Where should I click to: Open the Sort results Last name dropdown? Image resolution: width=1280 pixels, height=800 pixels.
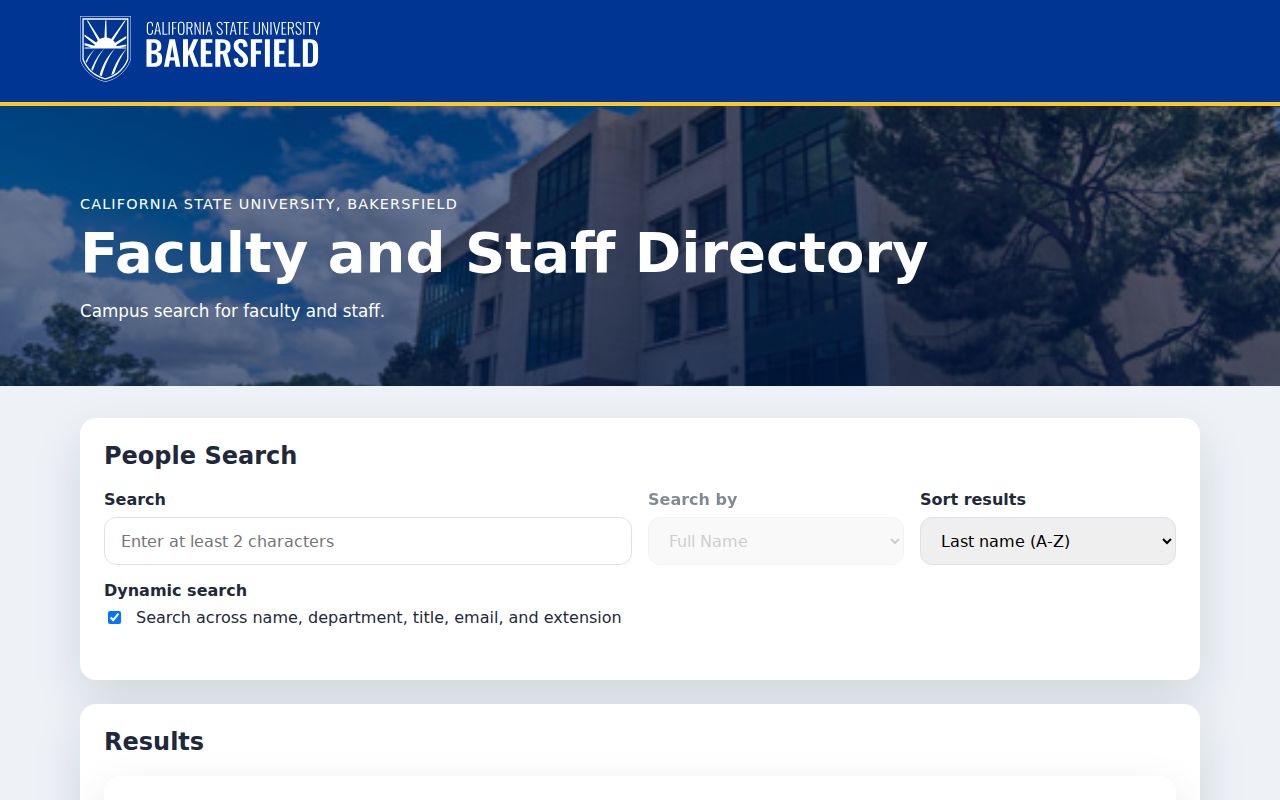pyautogui.click(x=1048, y=541)
